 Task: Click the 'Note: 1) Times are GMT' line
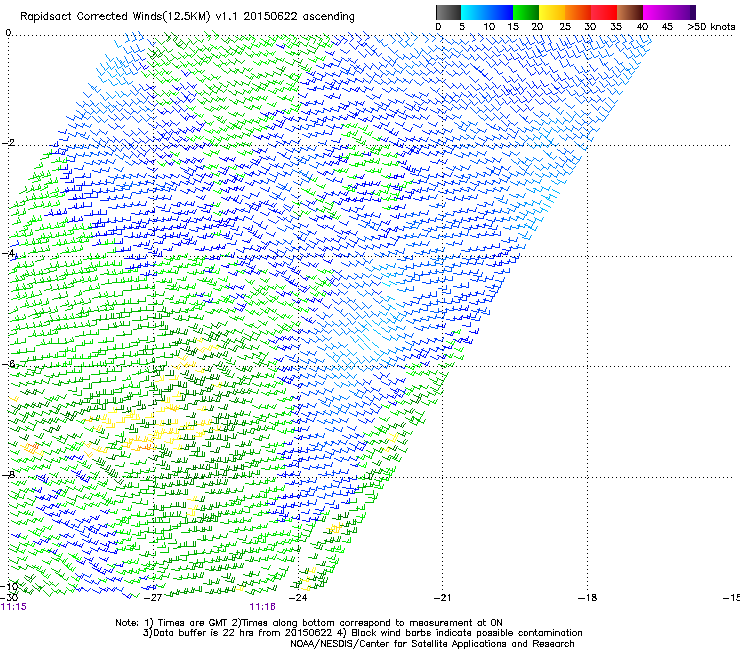[309, 623]
